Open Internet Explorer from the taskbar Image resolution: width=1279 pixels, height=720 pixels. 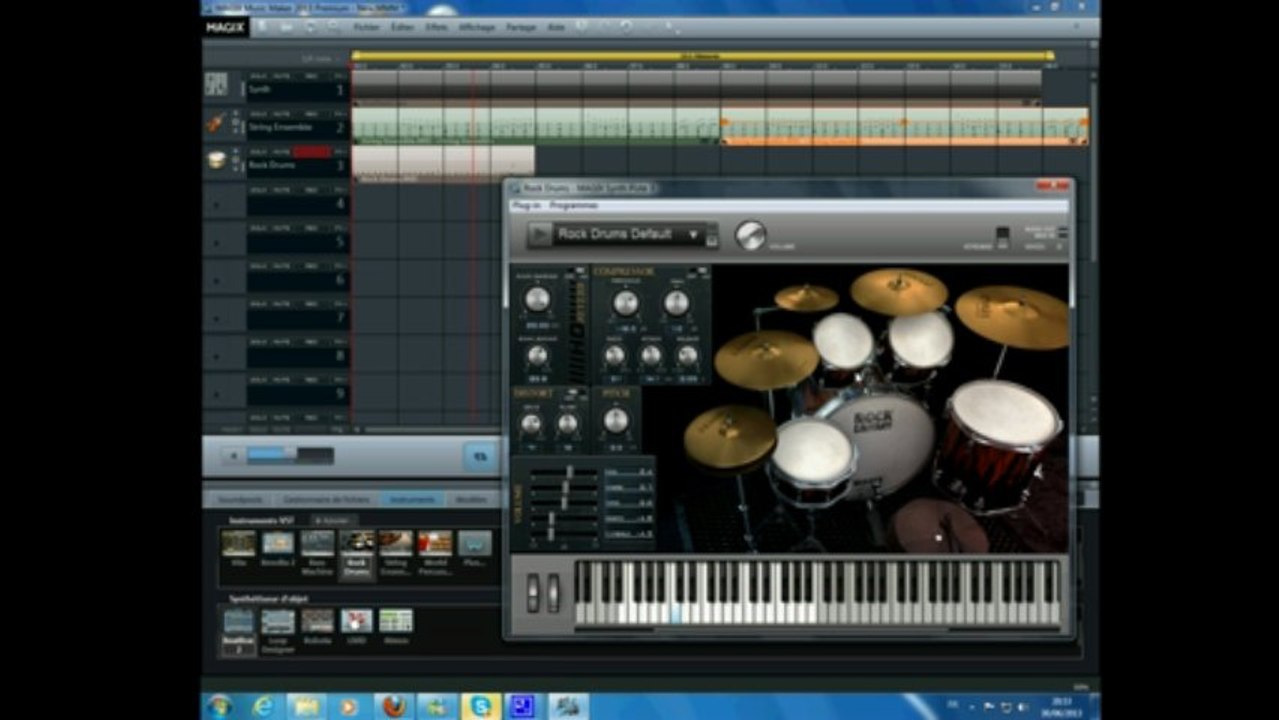[x=262, y=706]
